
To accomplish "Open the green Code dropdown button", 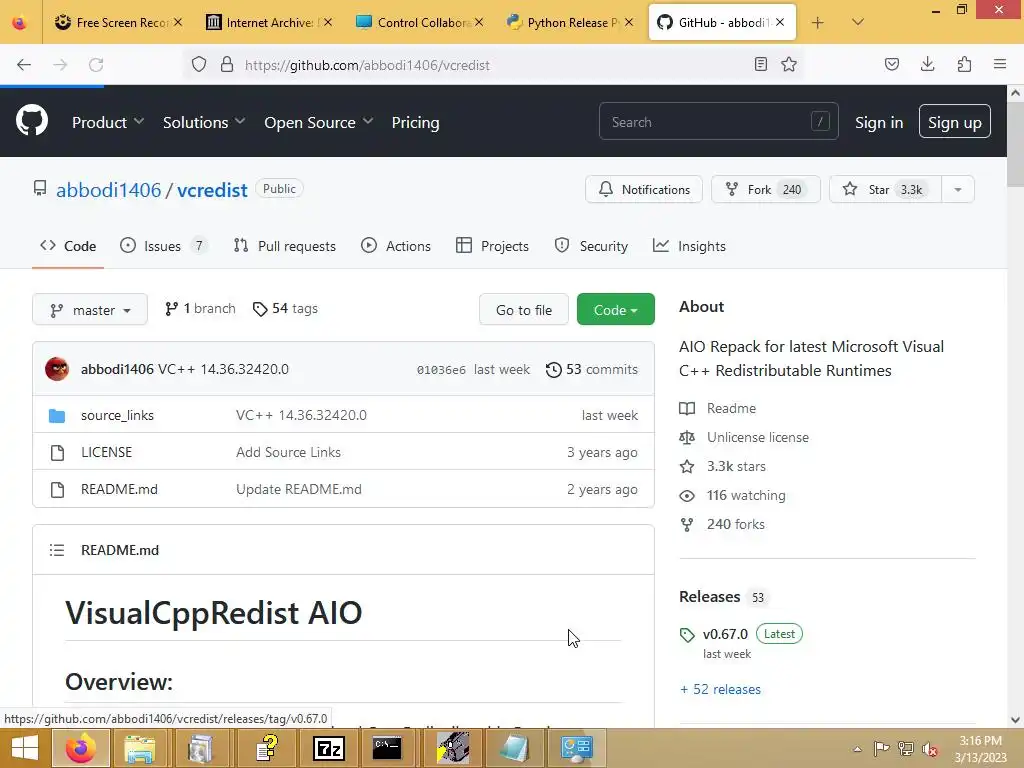I will pos(615,310).
